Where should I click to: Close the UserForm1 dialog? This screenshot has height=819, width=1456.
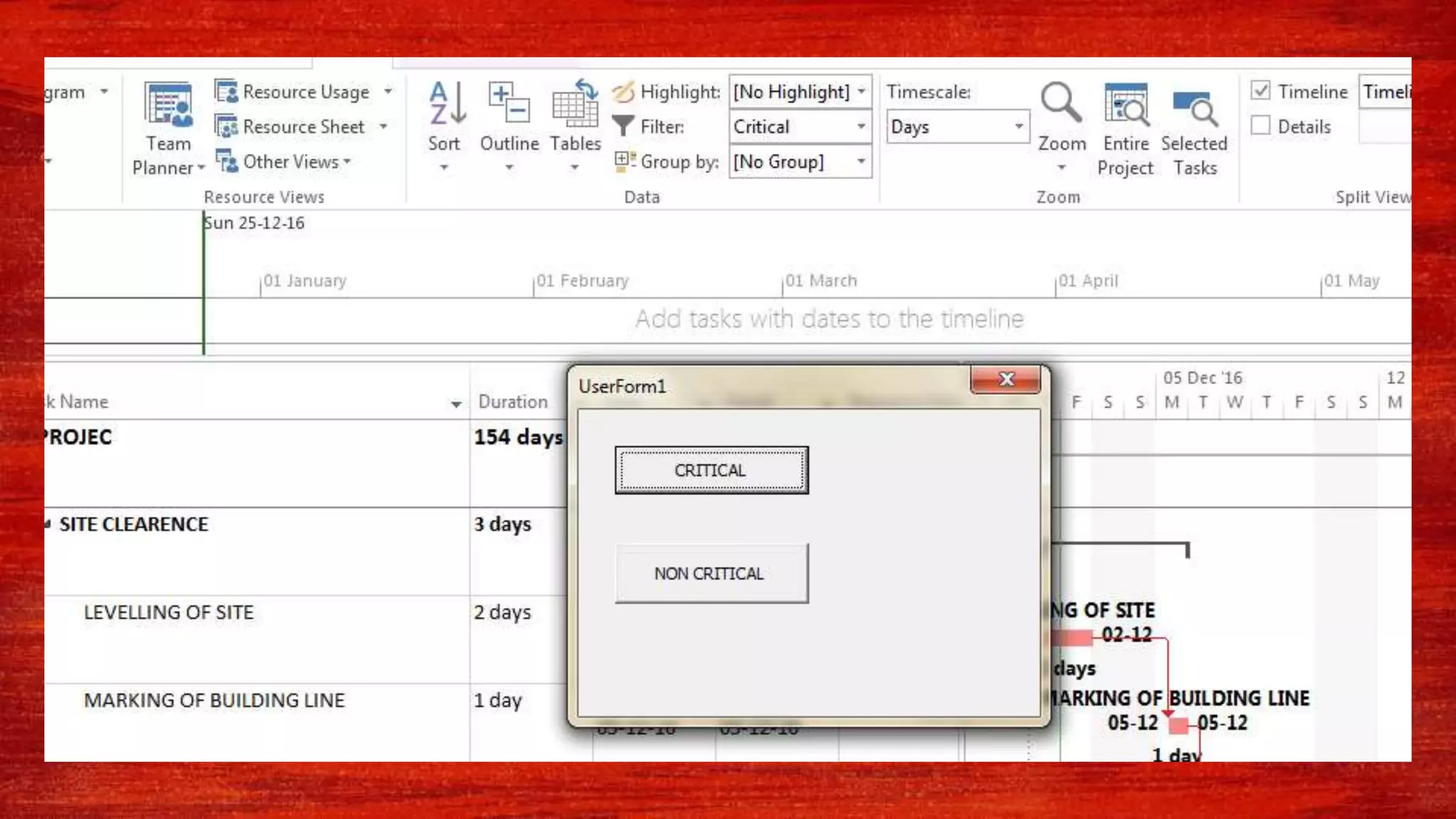click(x=1006, y=379)
